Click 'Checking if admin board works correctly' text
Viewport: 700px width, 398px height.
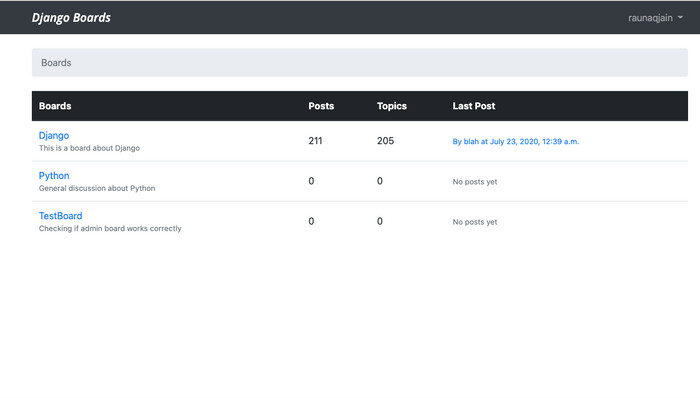click(x=110, y=228)
